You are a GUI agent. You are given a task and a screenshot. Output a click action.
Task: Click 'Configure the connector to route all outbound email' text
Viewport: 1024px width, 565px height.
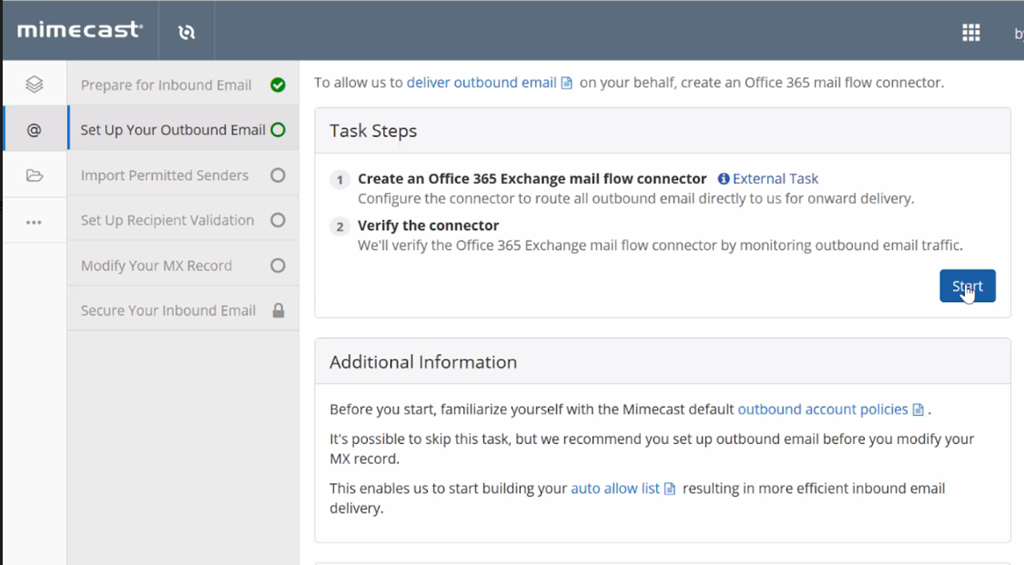pos(636,199)
